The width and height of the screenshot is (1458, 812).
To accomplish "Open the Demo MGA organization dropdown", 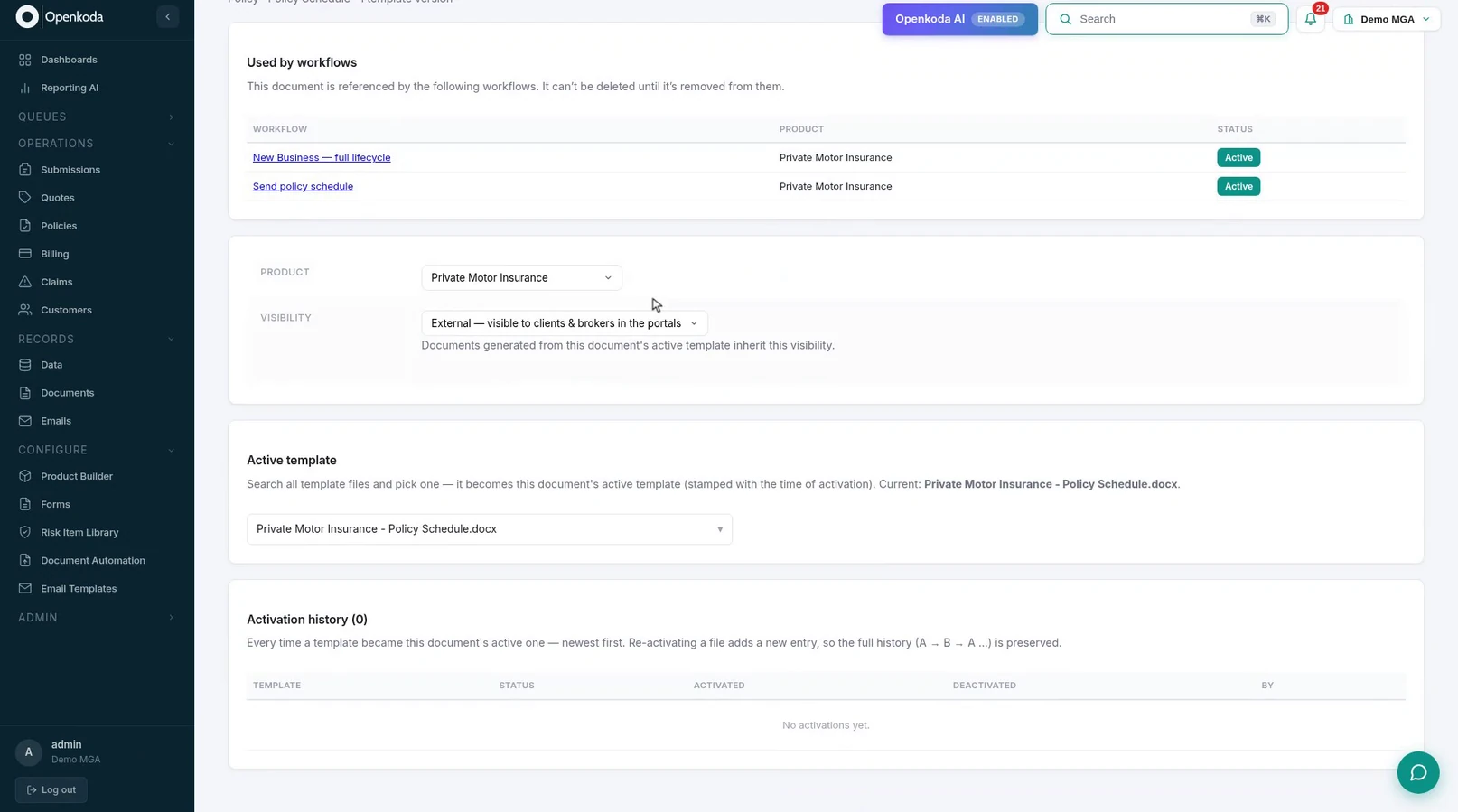I will 1387,19.
